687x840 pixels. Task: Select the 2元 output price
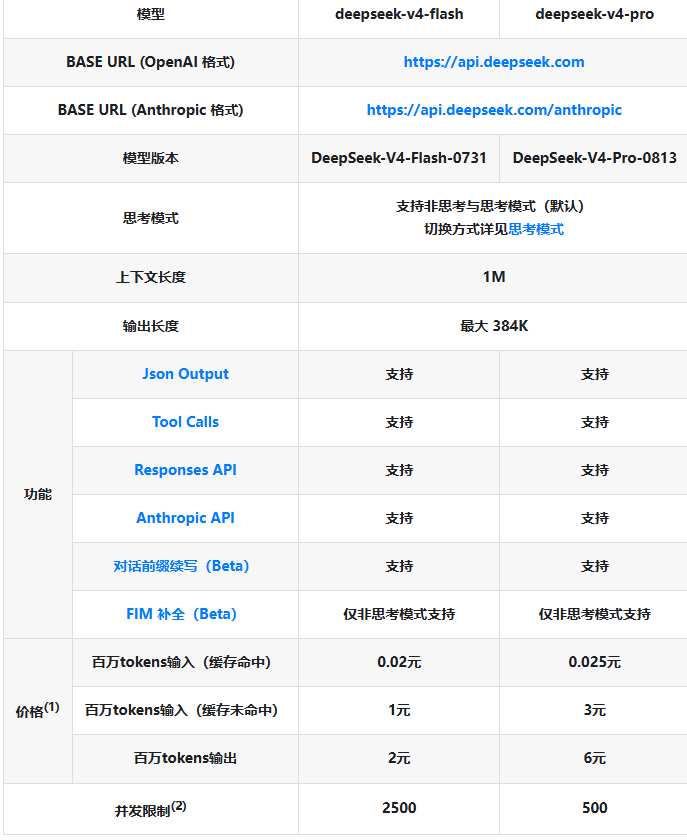coord(399,759)
